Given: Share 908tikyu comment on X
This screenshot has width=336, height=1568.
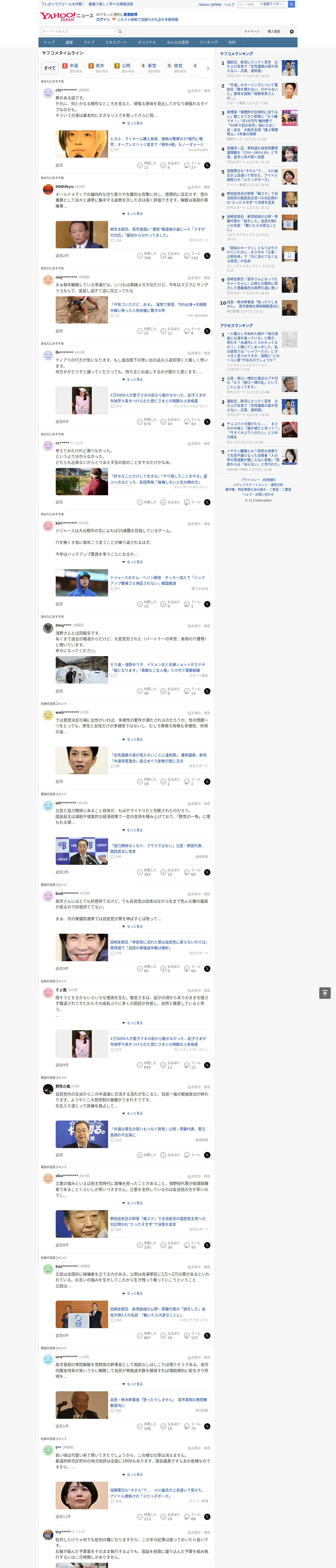Looking at the screenshot, I should coord(207,256).
